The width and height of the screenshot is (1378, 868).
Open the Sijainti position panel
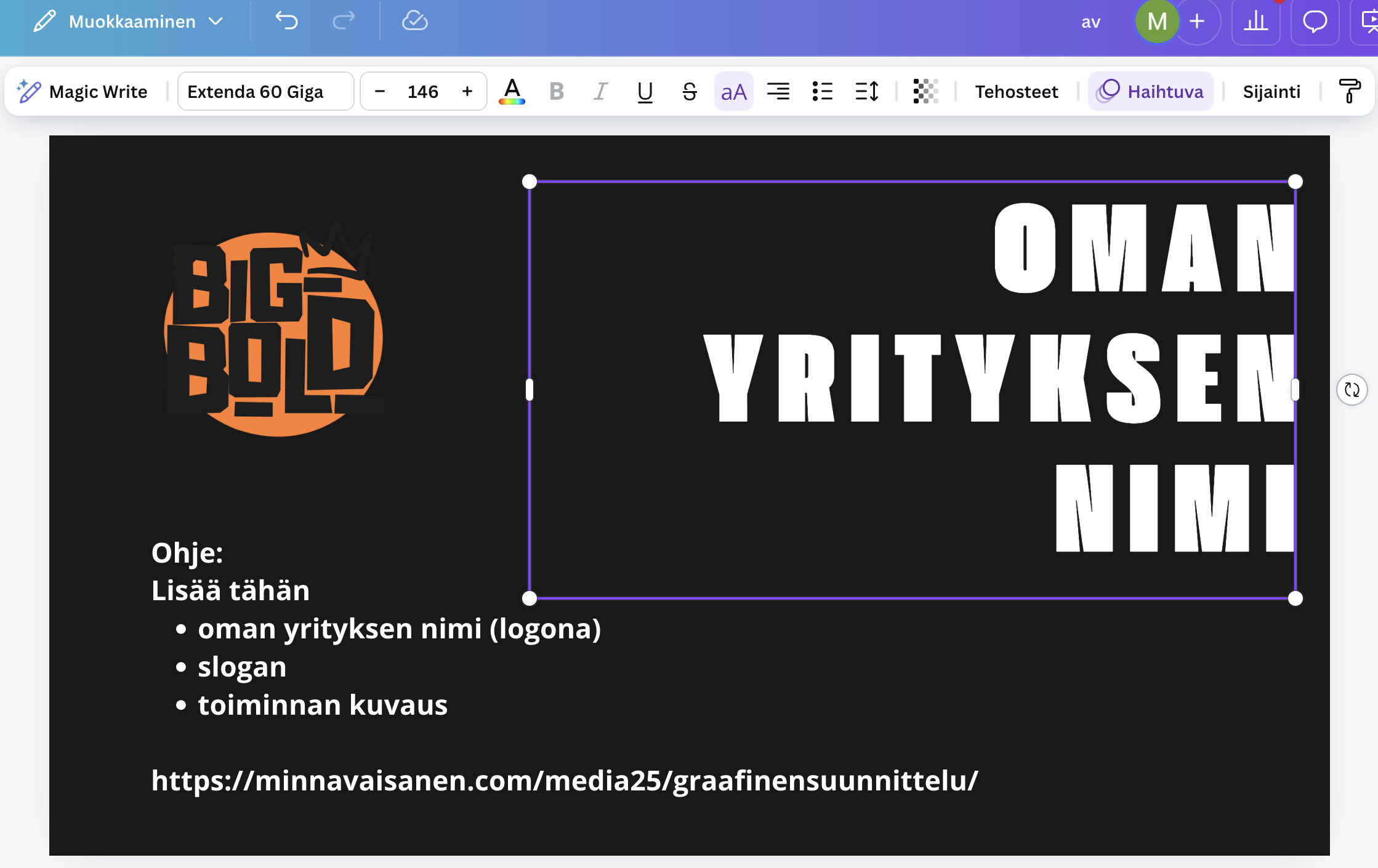(x=1271, y=91)
